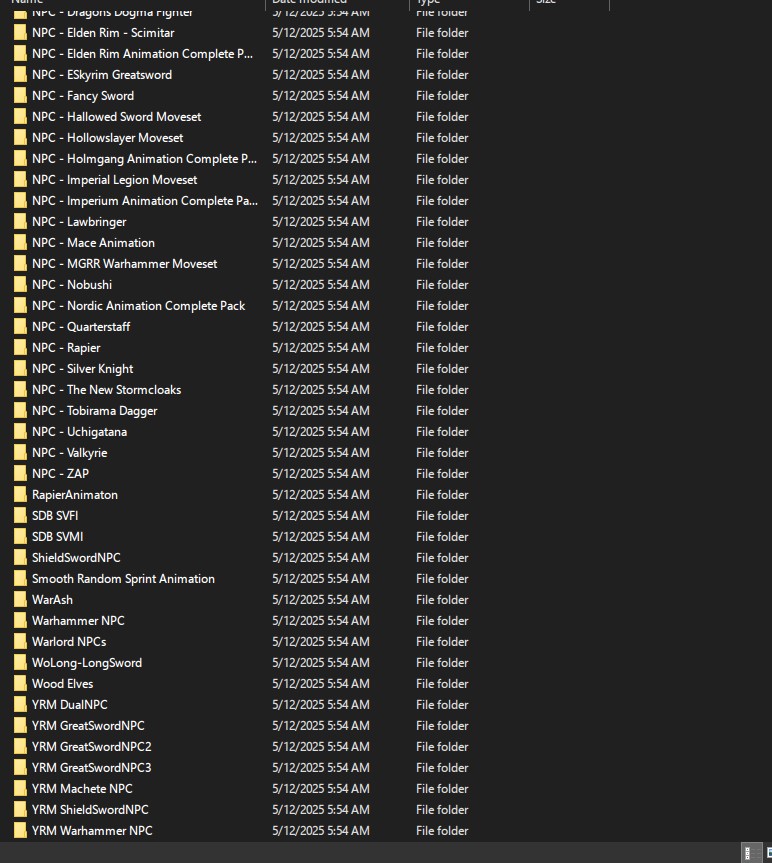772x863 pixels.
Task: Click the Wood Elves folder icon
Action: [x=20, y=684]
